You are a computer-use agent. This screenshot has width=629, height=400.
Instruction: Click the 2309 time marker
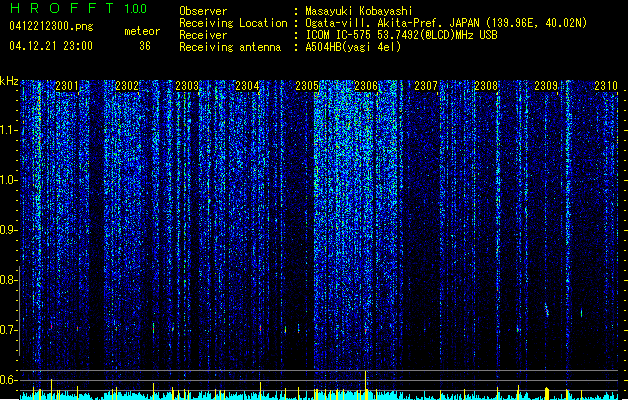(546, 86)
